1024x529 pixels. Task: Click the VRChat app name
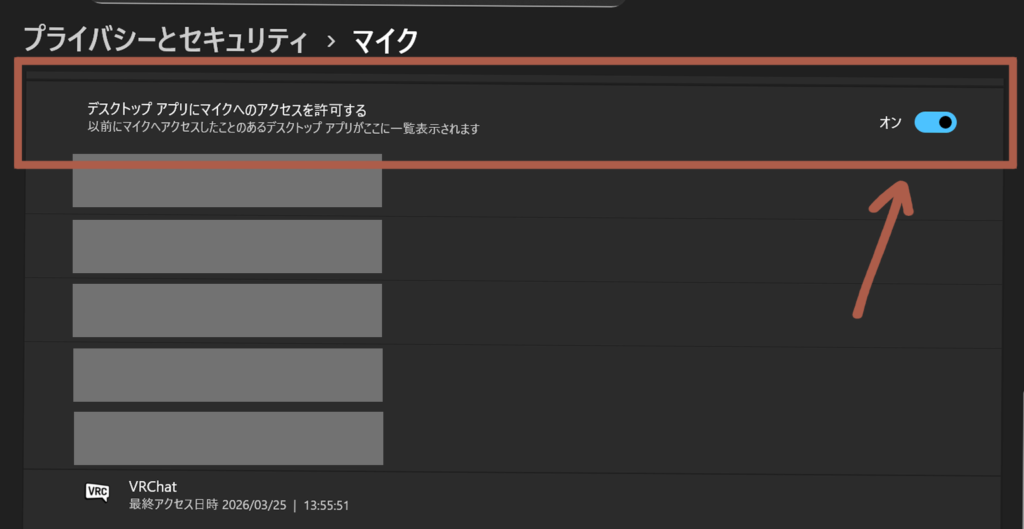153,486
